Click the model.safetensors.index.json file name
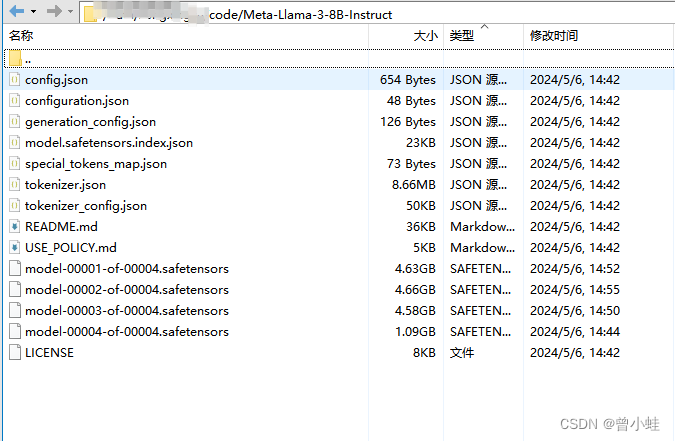Screen dimensions: 675x441 tap(109, 143)
